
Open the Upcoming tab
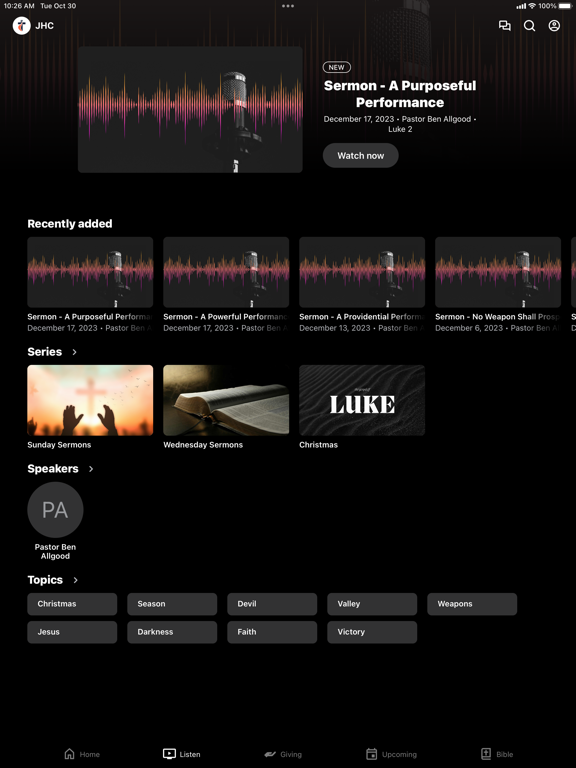coord(391,754)
